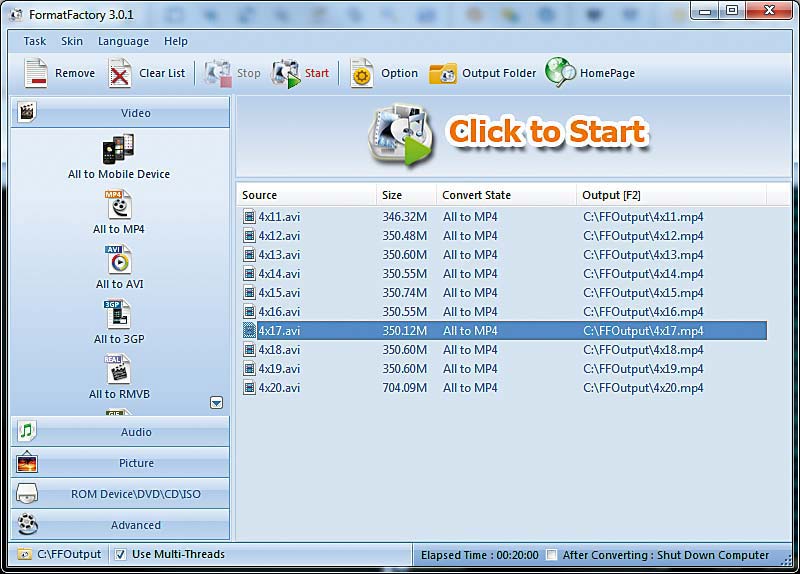Viewport: 800px width, 574px height.
Task: Click the Remove button label
Action: (75, 73)
